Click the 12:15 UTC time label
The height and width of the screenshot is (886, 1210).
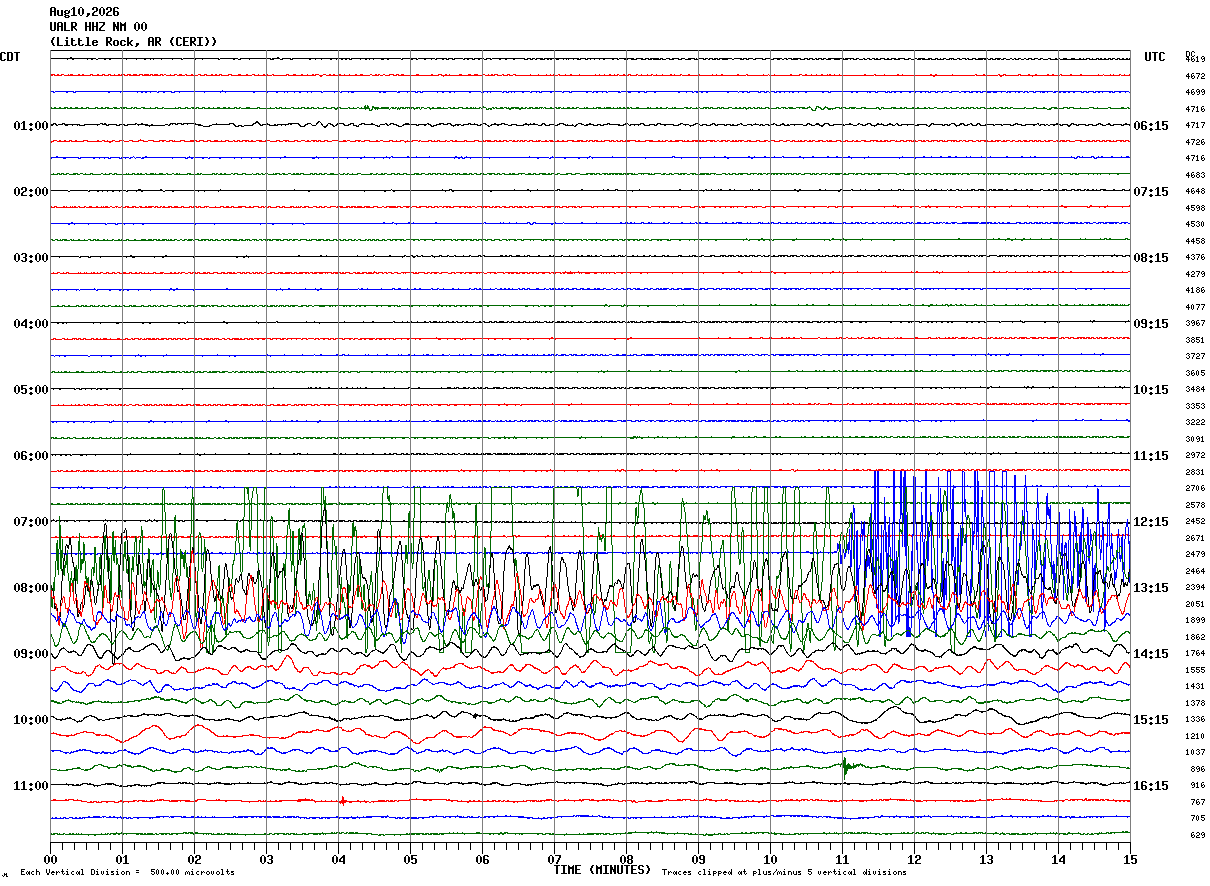coord(1151,522)
